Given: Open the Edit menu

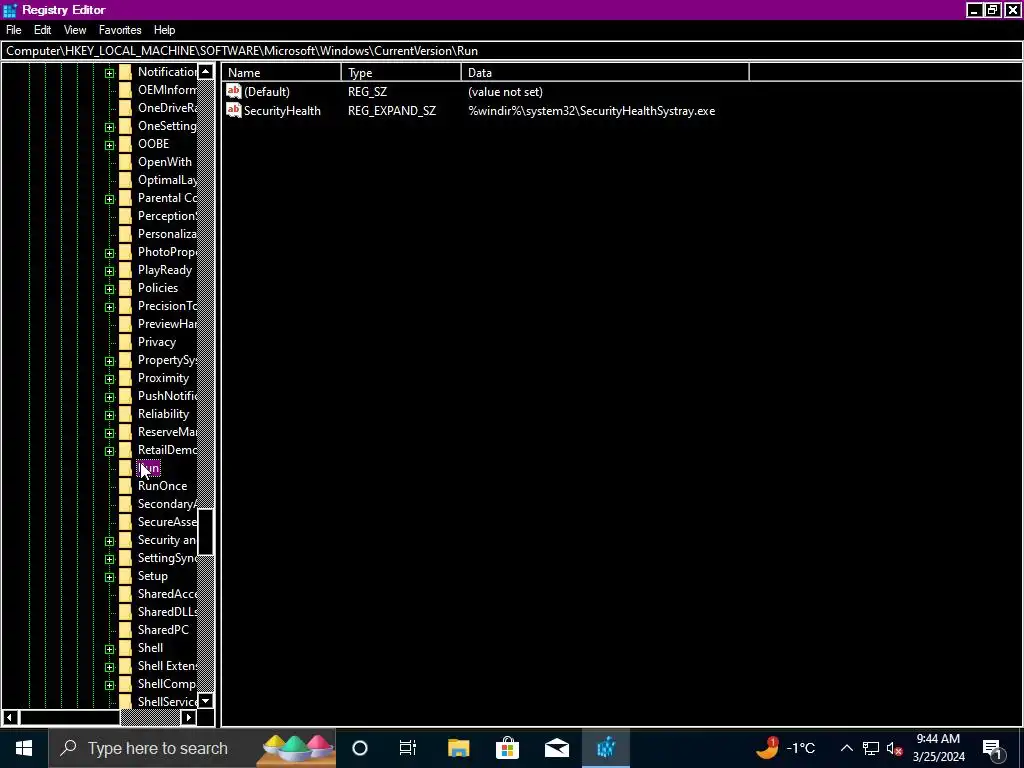Looking at the screenshot, I should pyautogui.click(x=42, y=30).
